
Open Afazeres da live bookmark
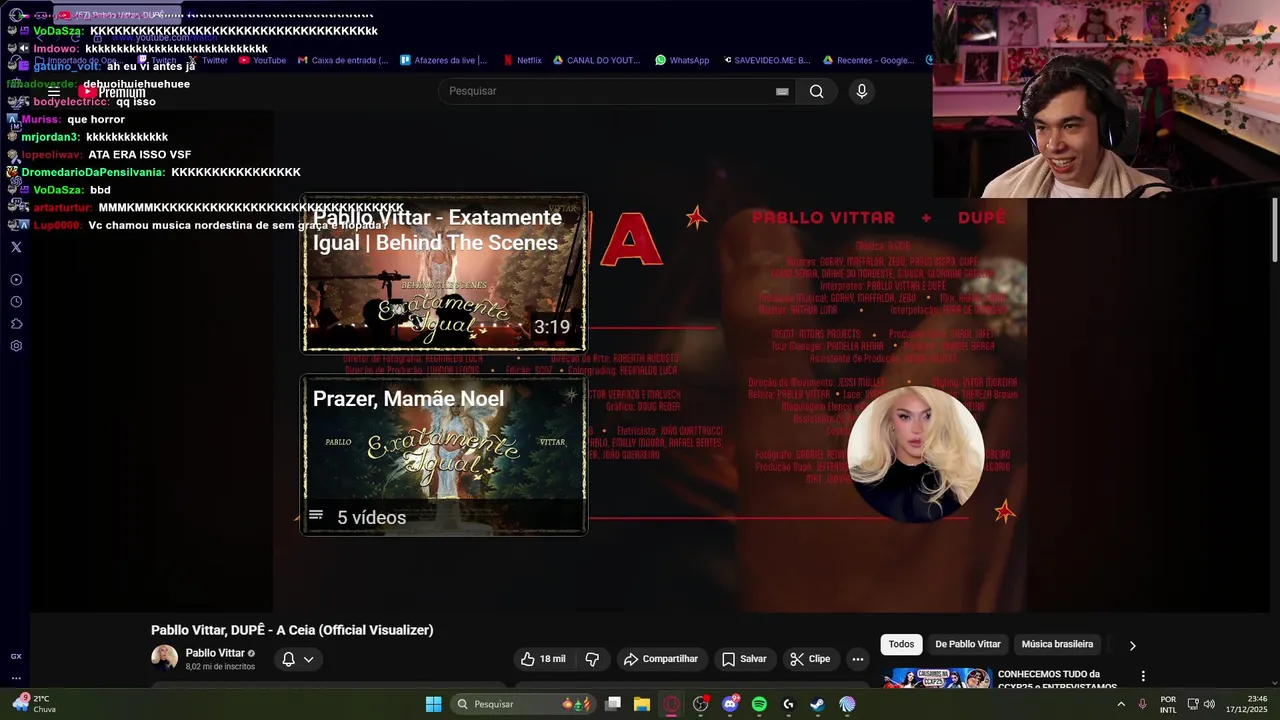444,60
